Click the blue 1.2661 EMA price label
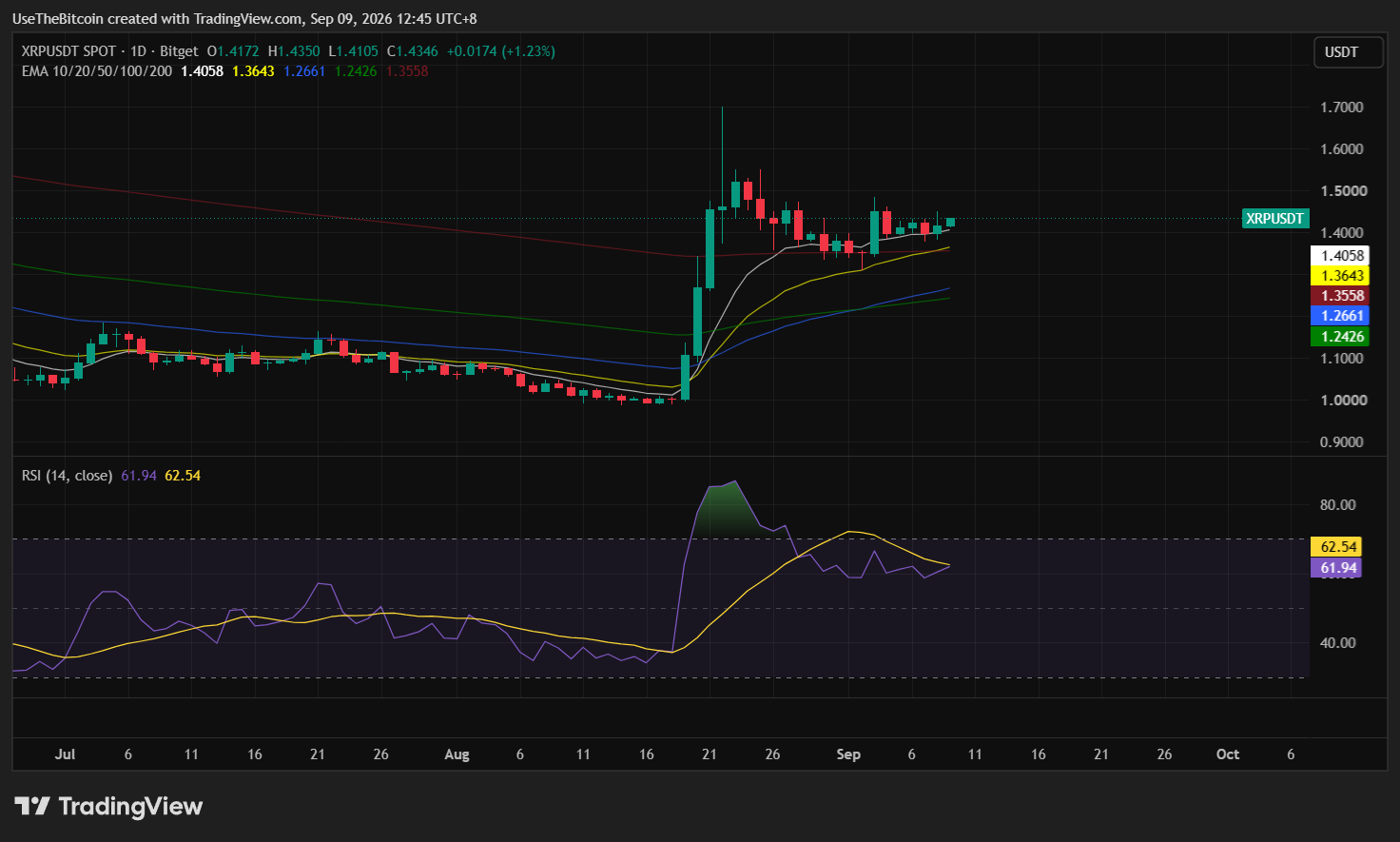Viewport: 1400px width, 842px height. pos(1339,316)
